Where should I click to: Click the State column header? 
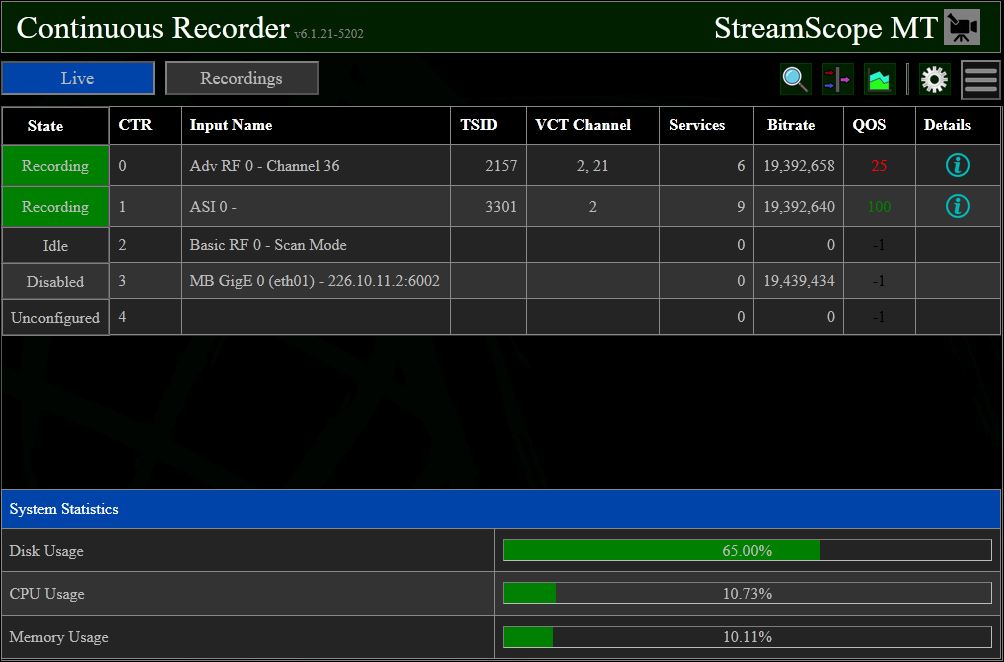tap(56, 125)
